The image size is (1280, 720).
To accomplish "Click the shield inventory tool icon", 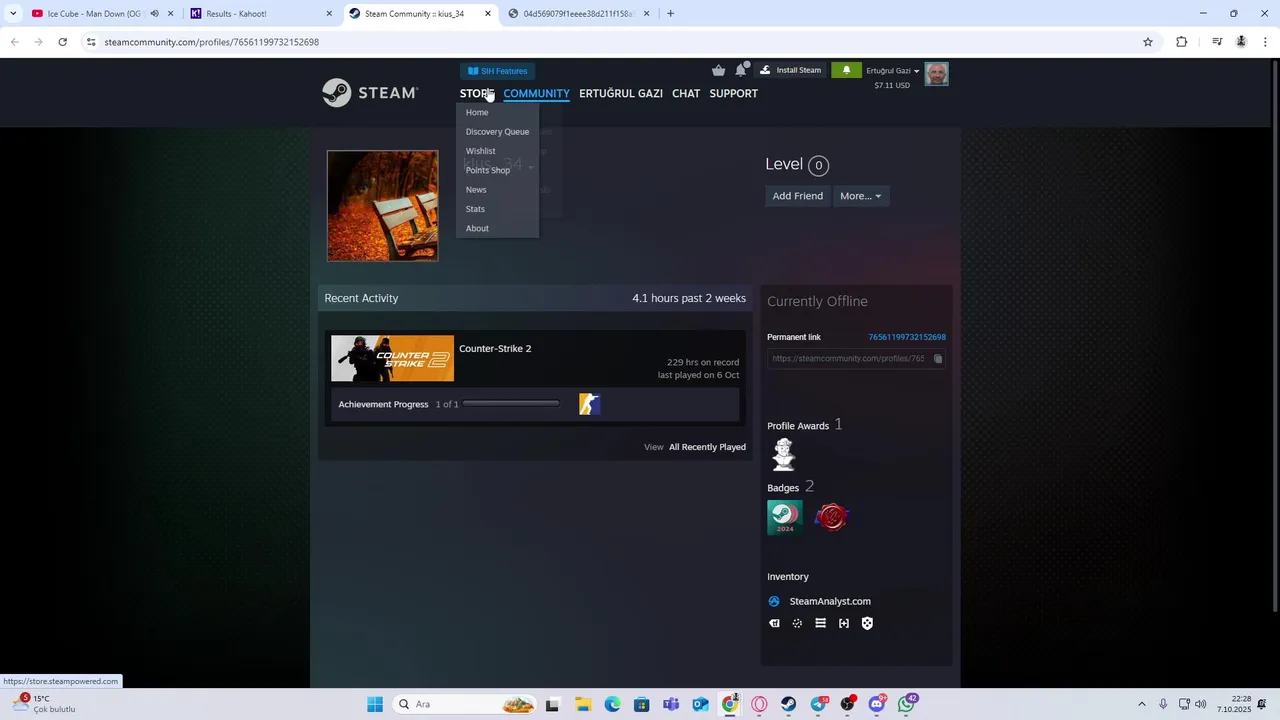I will coord(867,623).
